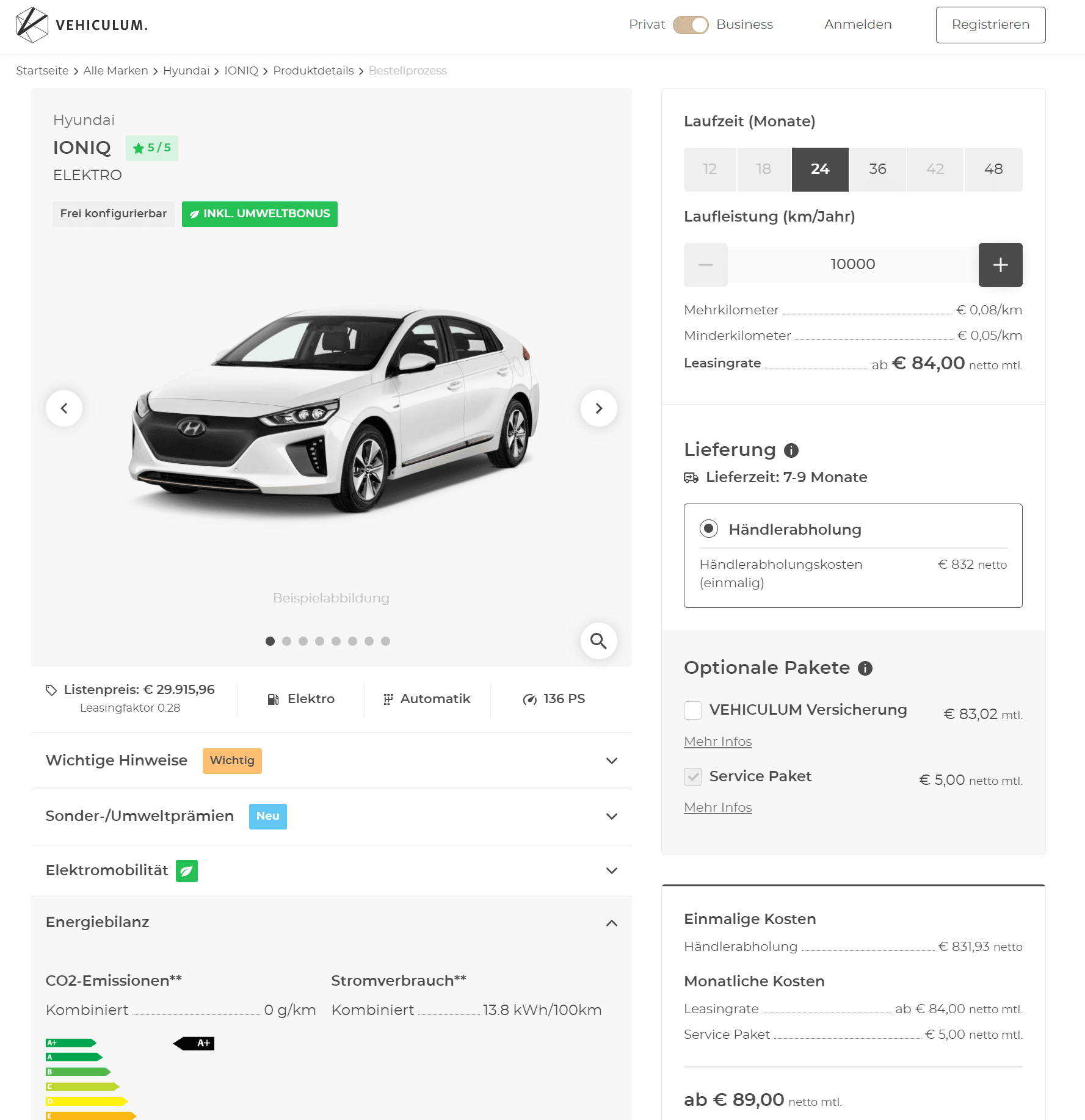Image resolution: width=1085 pixels, height=1120 pixels.
Task: Open Hyundai breadcrumb link
Action: (186, 71)
